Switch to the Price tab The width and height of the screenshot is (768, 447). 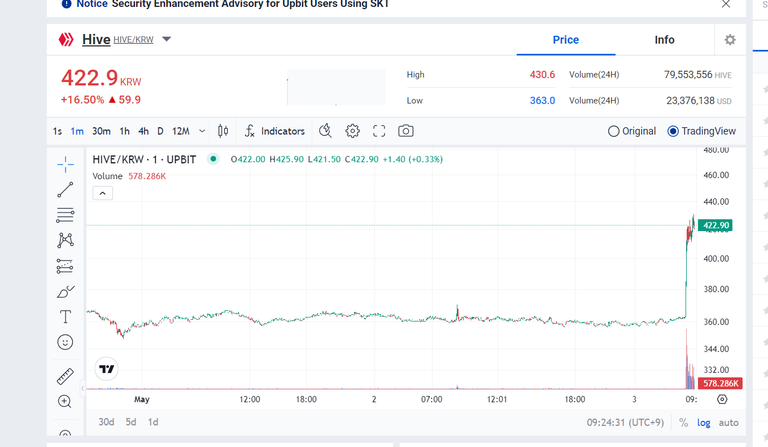click(x=566, y=40)
